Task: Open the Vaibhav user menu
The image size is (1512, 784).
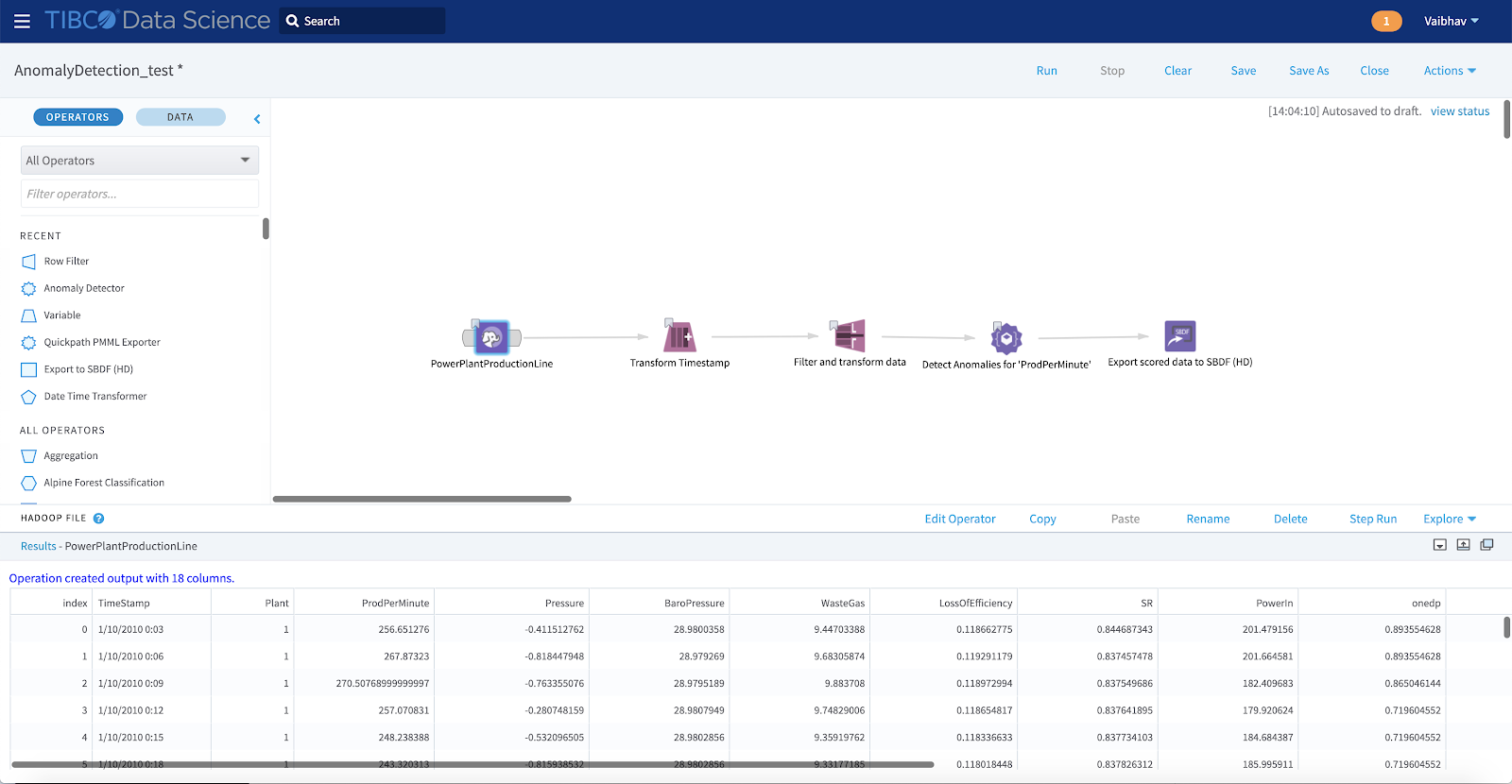Action: pos(1452,21)
